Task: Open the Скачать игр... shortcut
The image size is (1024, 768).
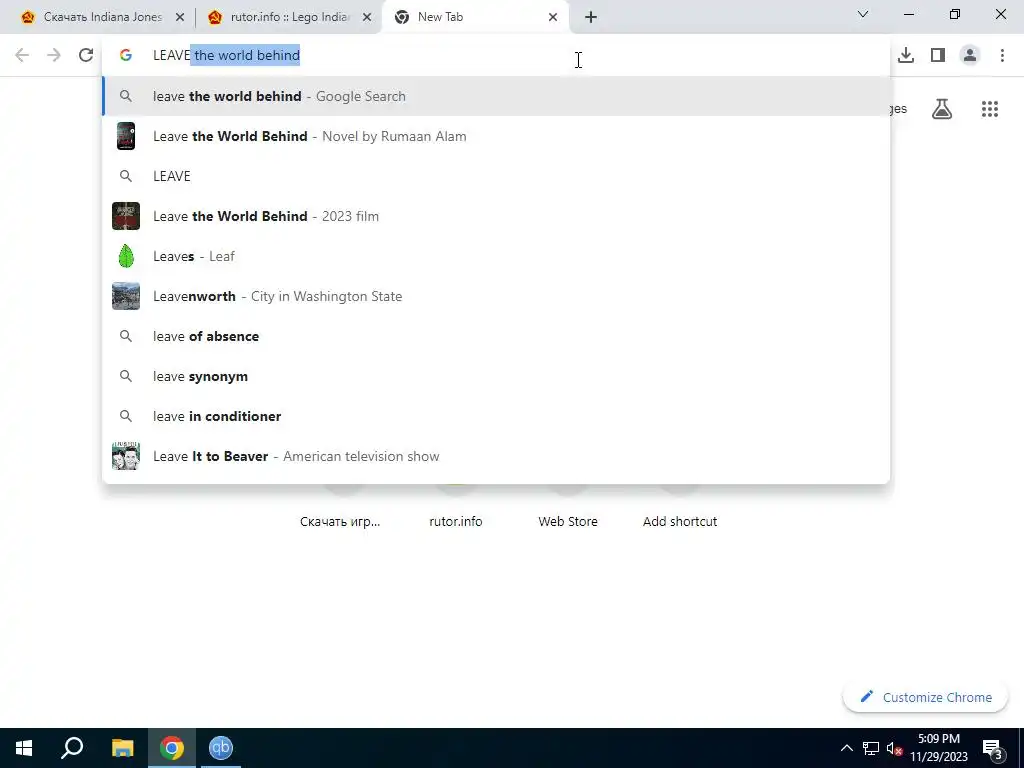Action: click(340, 522)
